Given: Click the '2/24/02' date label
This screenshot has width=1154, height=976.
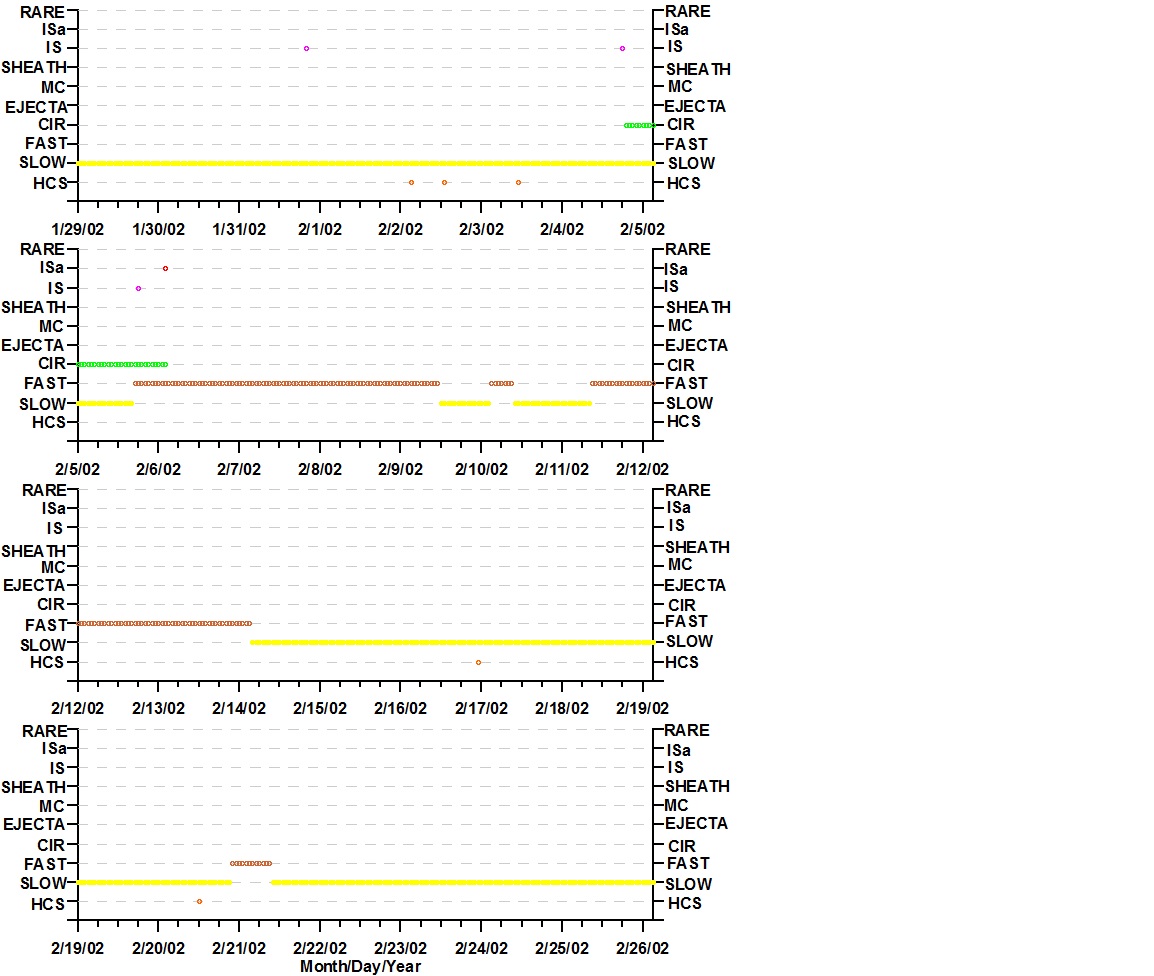Looking at the screenshot, I should coord(481,949).
